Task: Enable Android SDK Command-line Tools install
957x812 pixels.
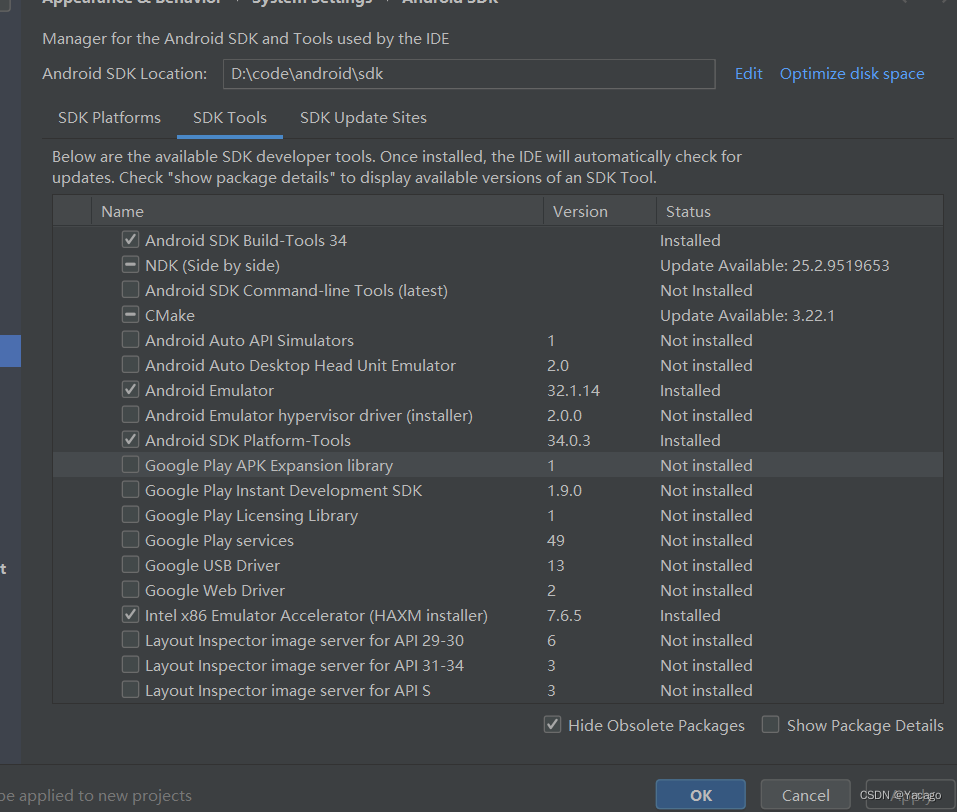Action: (x=130, y=290)
